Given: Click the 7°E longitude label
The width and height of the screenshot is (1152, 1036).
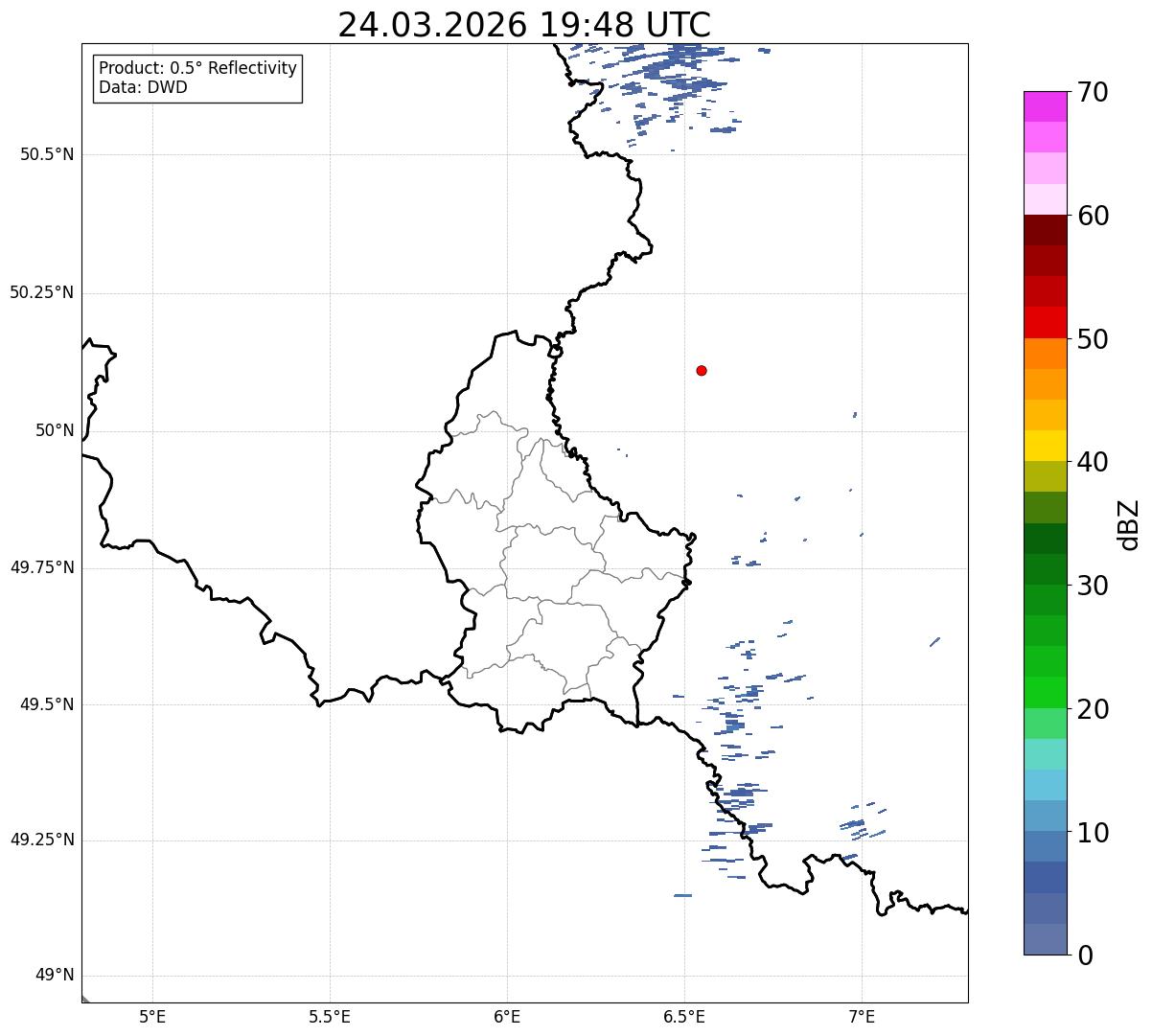Looking at the screenshot, I should click(862, 1016).
